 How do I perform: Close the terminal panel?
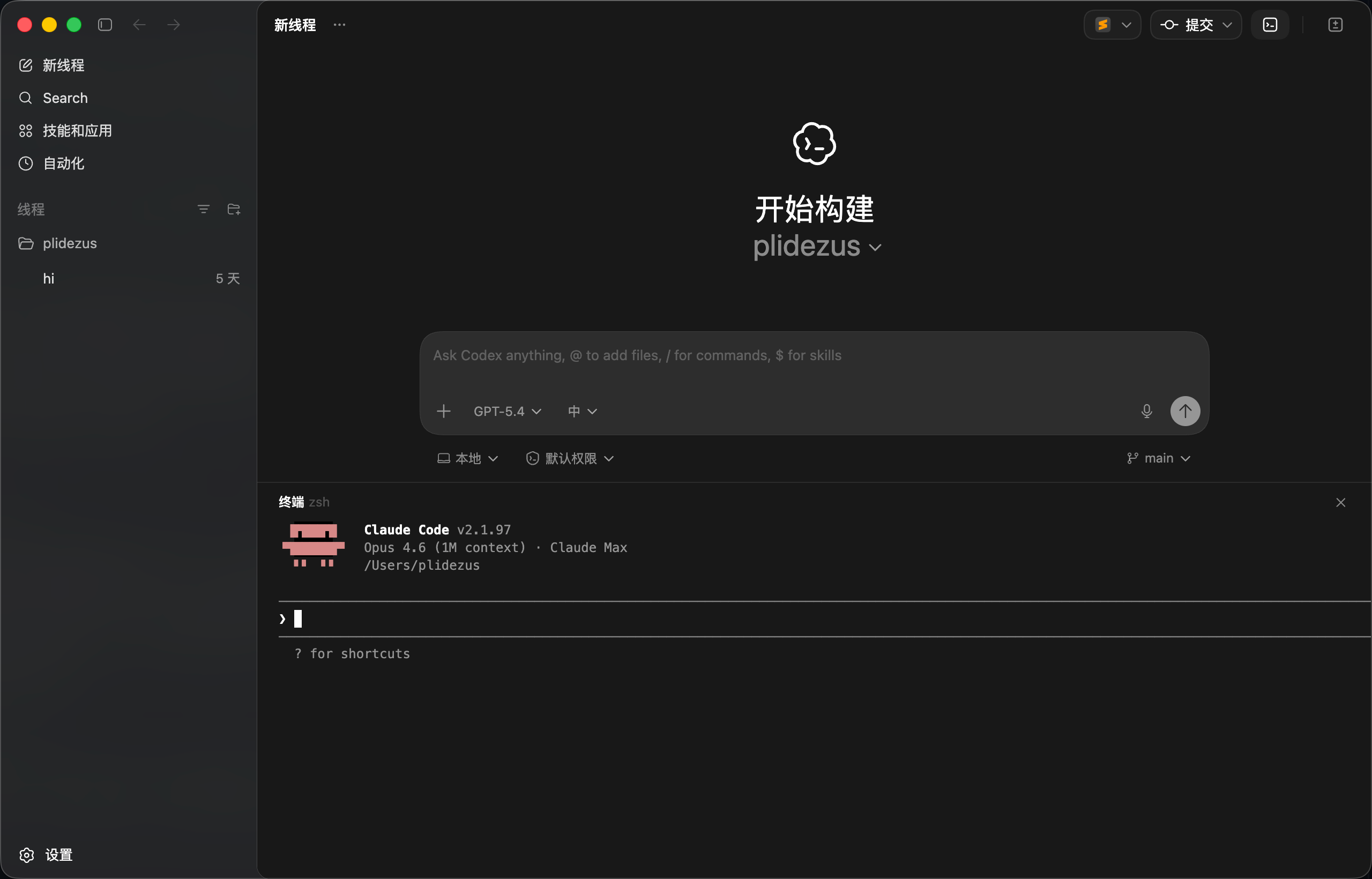coord(1340,502)
